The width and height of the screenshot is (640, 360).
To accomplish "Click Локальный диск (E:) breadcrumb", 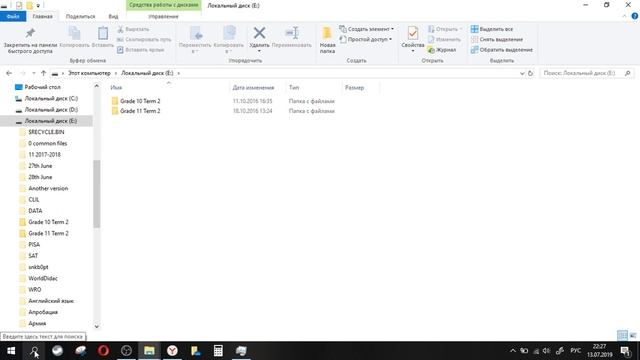I will [x=147, y=73].
